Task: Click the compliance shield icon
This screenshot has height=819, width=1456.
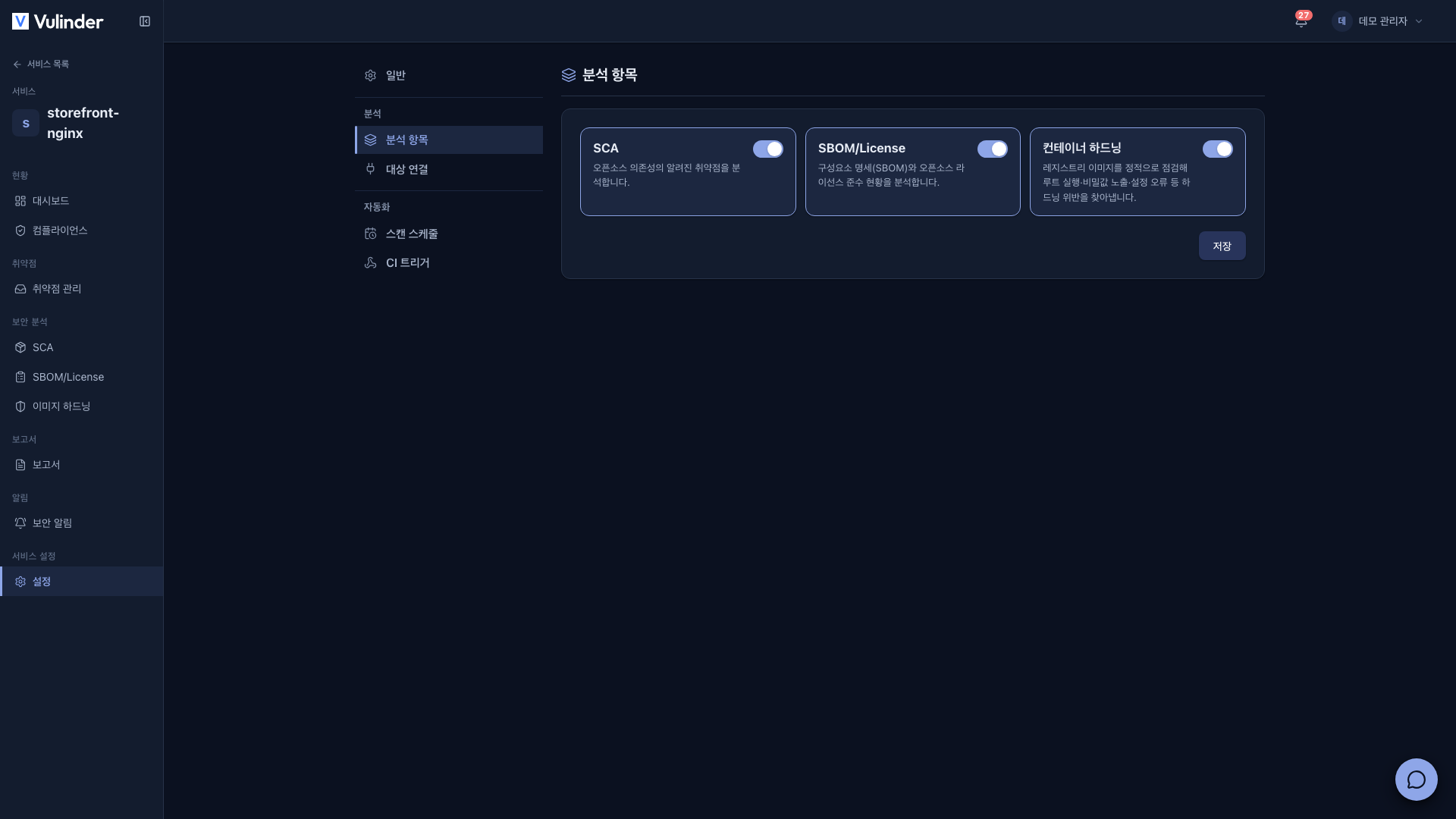Action: coord(20,231)
